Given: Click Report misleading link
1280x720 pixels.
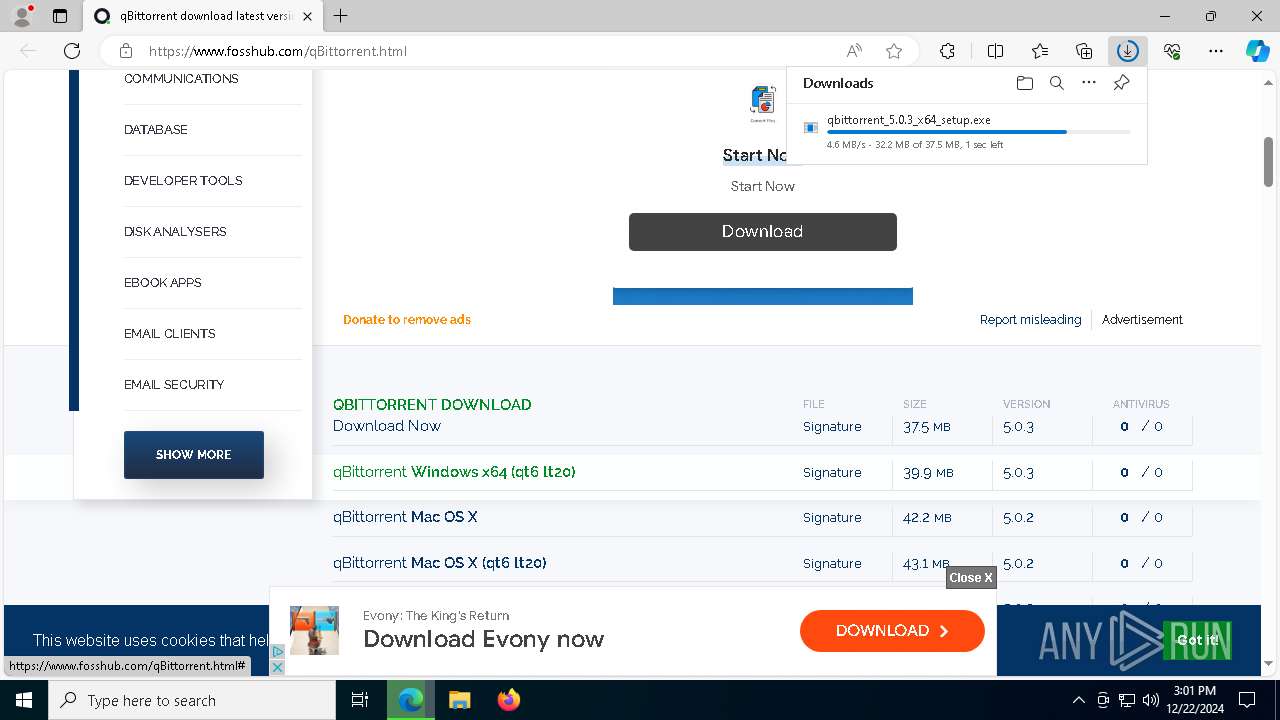Looking at the screenshot, I should click(x=1030, y=320).
